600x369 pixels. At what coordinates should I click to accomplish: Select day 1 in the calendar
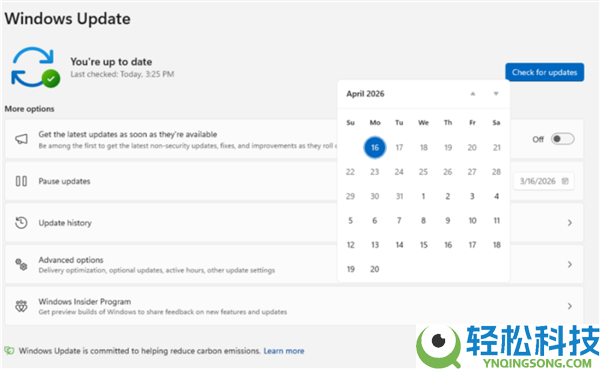click(423, 196)
